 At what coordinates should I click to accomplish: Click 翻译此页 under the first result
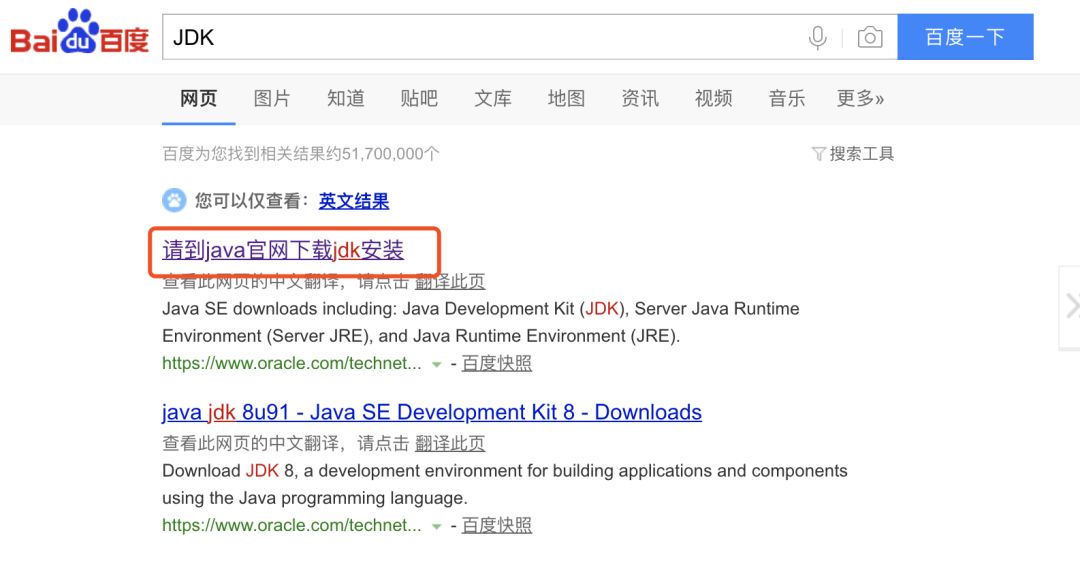[450, 281]
